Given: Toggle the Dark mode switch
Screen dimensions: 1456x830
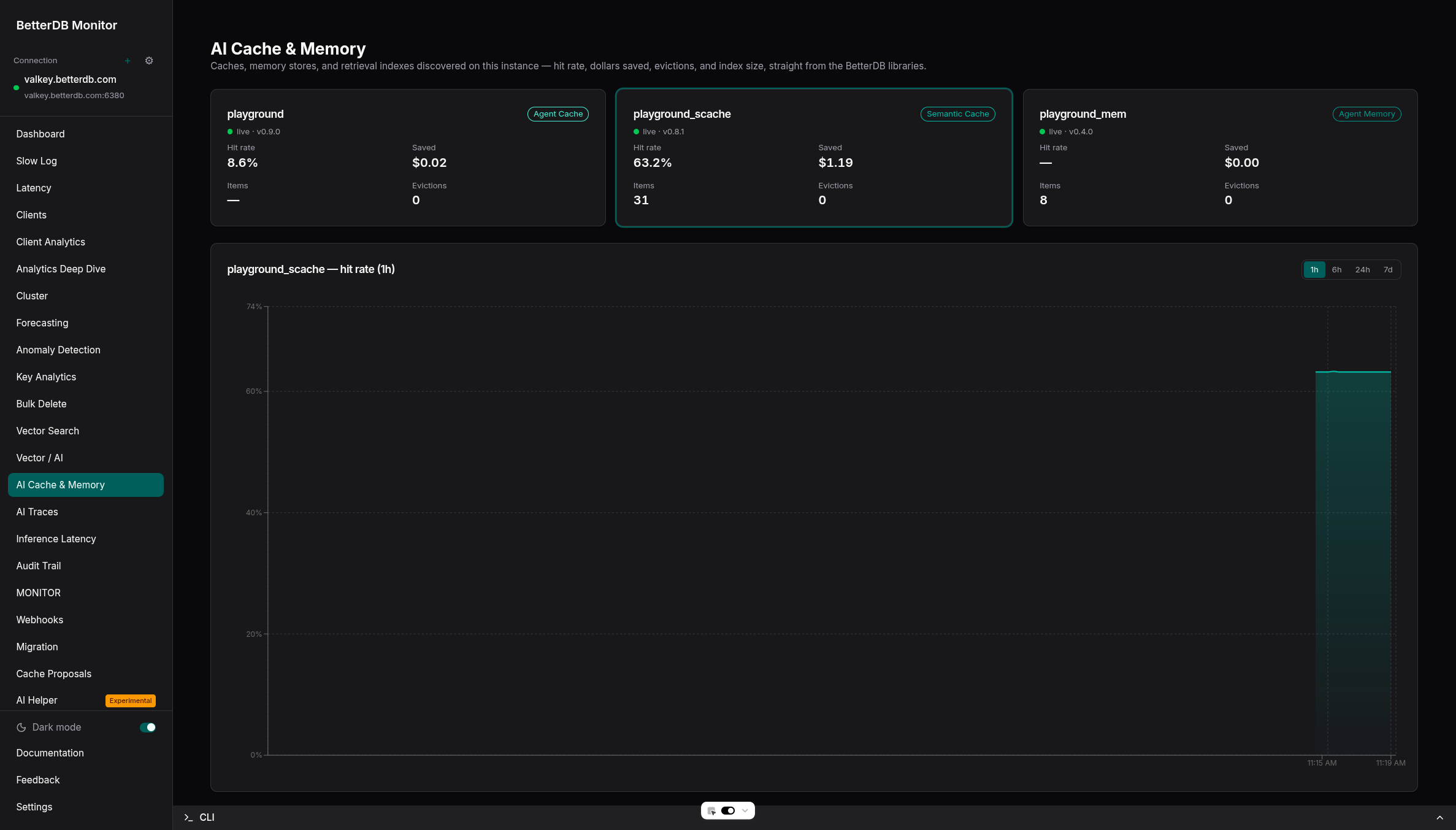Looking at the screenshot, I should click(x=148, y=728).
